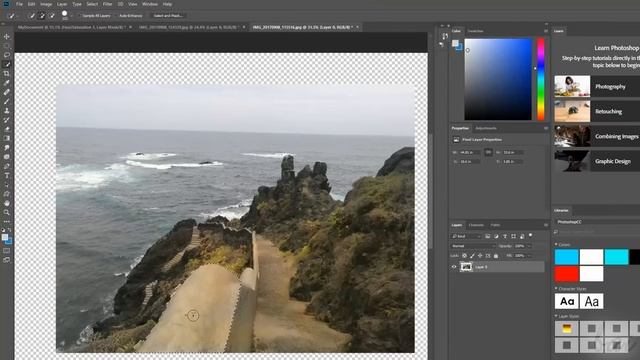Screen dimensions: 640x360
Task: Click the Select and Mask button
Action: [x=168, y=16]
